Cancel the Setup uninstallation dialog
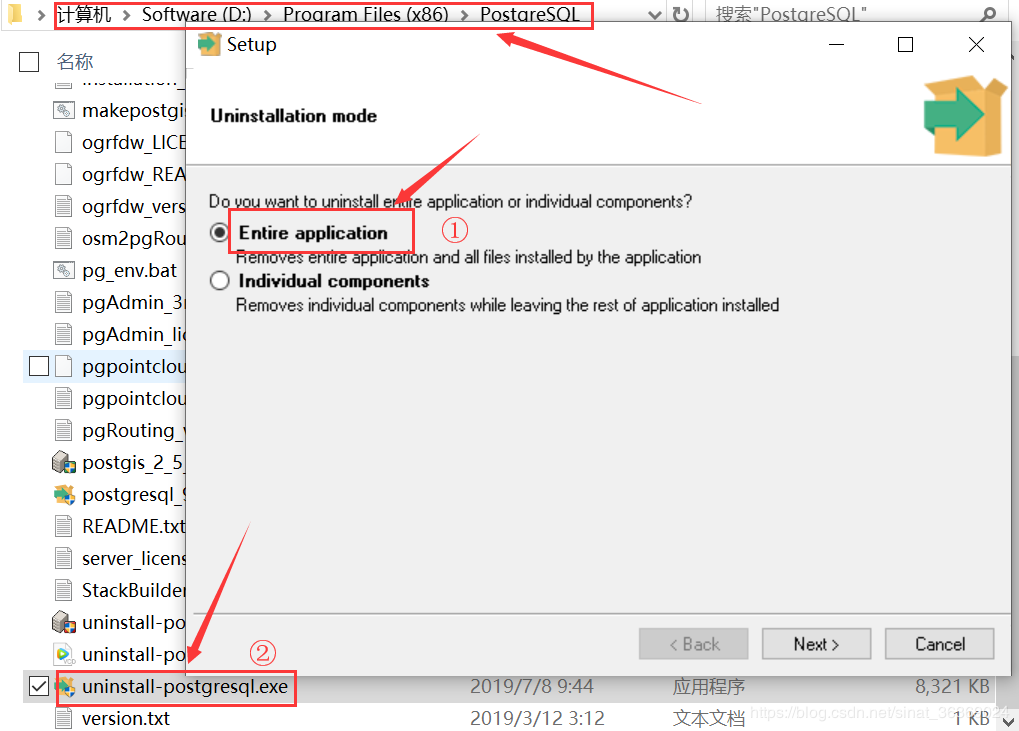This screenshot has width=1019, height=731. 940,644
